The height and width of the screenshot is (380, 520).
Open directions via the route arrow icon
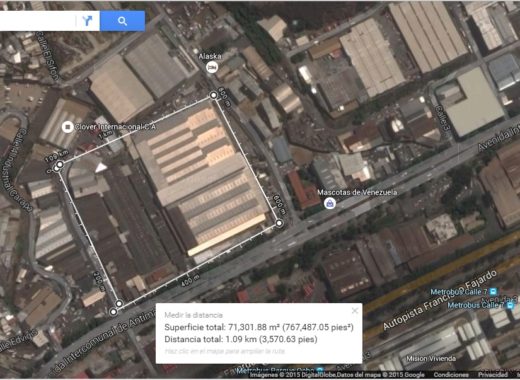pos(87,21)
